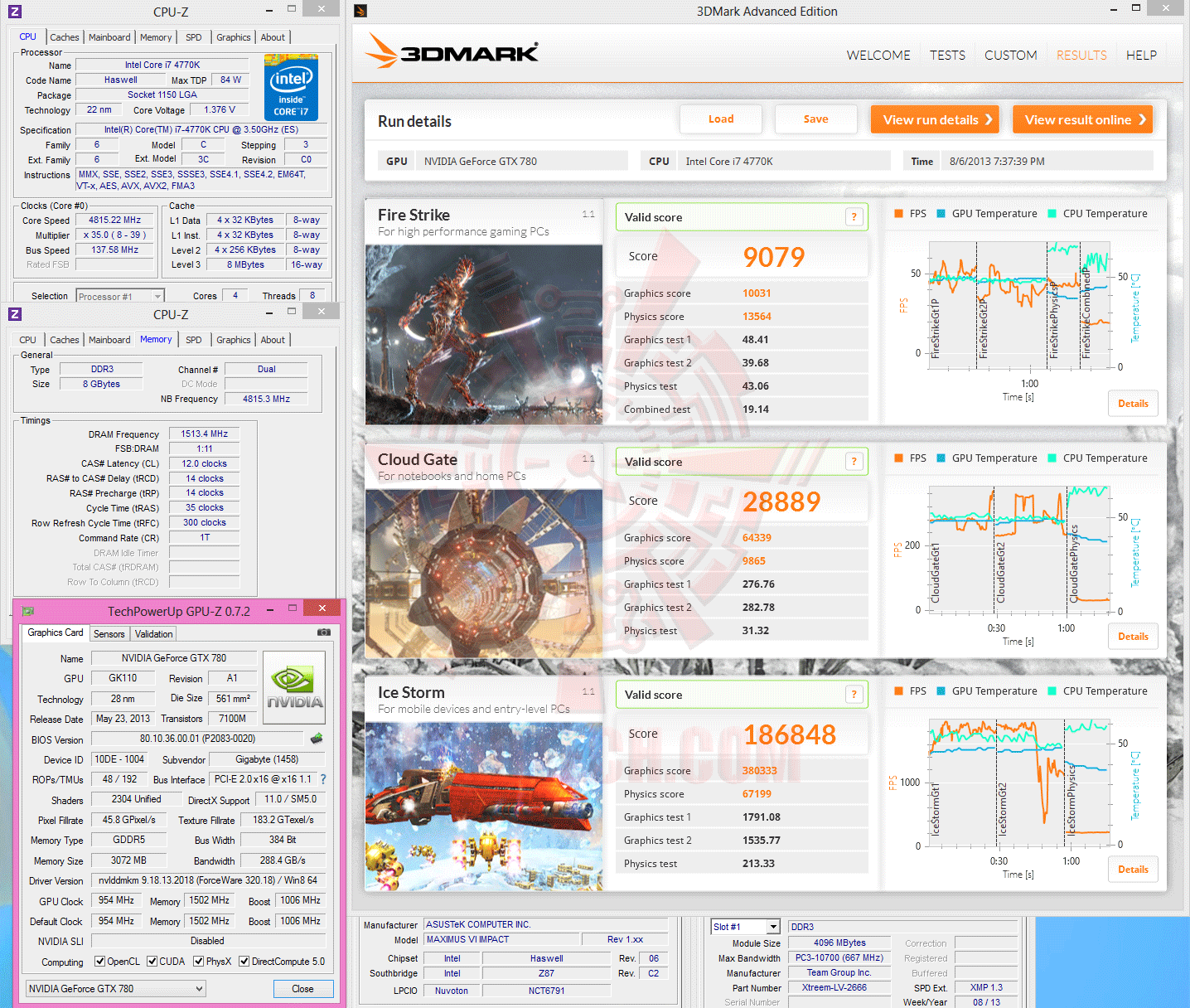Viewport: 1190px width, 1008px height.
Task: Select SPD tab in the memory timings CPU-Z window
Action: pyautogui.click(x=194, y=340)
